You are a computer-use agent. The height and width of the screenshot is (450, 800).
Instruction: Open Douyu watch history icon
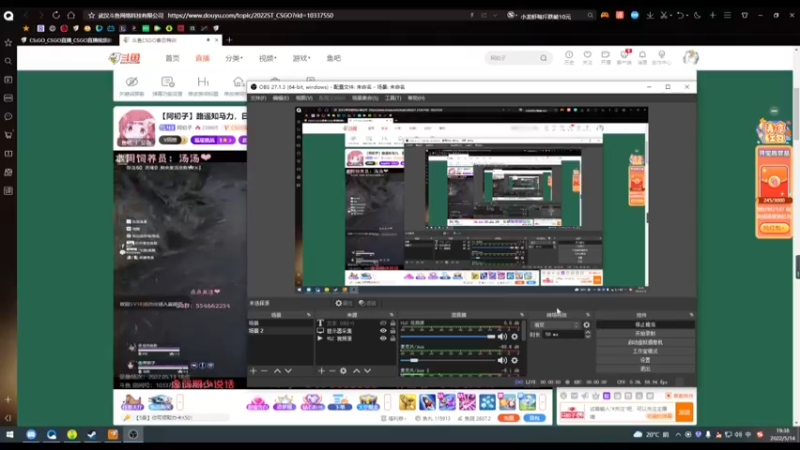(x=568, y=57)
